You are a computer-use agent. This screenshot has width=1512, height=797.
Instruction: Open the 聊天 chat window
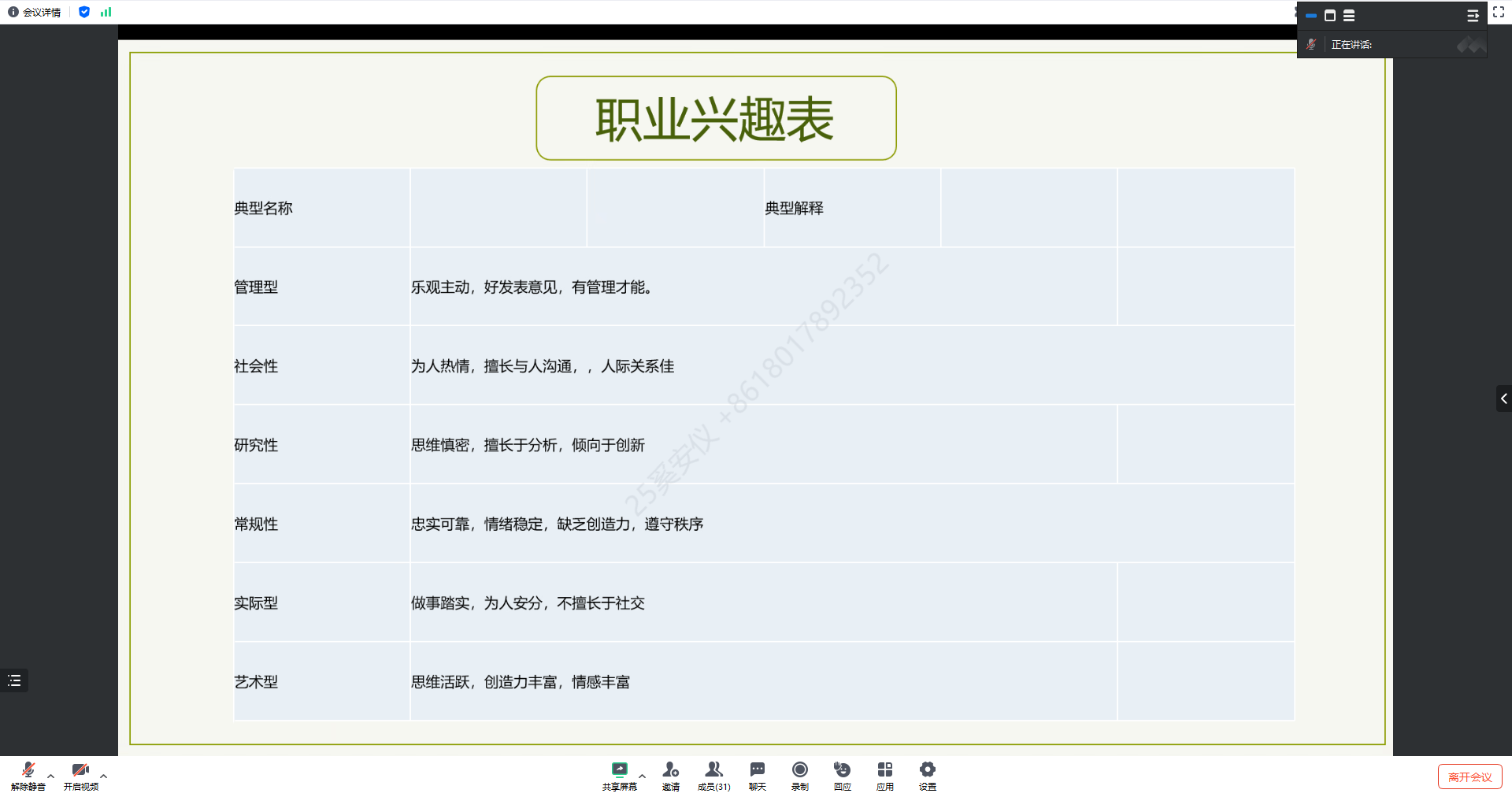(757, 775)
